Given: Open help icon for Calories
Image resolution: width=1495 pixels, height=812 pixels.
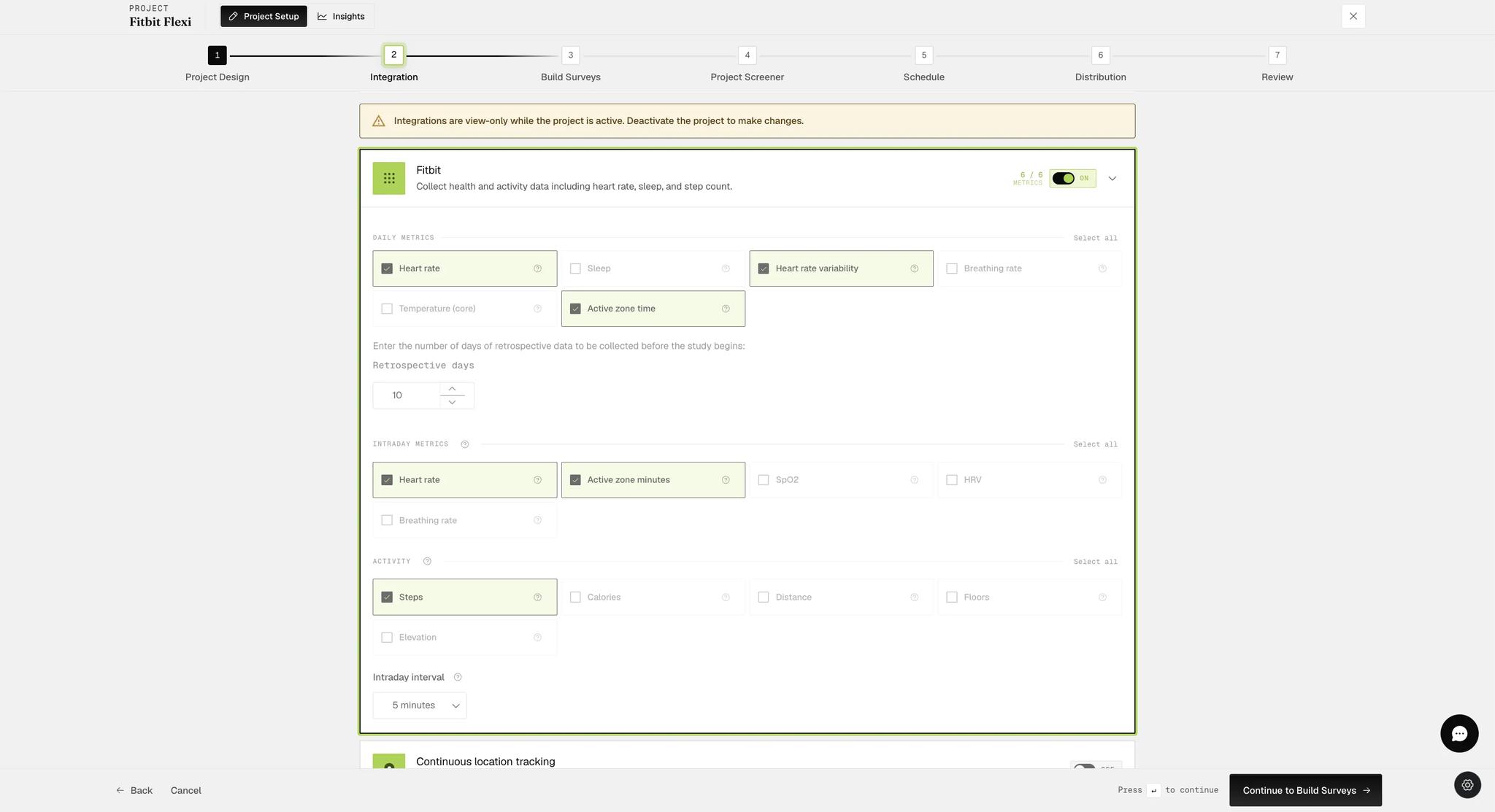Looking at the screenshot, I should [x=726, y=598].
